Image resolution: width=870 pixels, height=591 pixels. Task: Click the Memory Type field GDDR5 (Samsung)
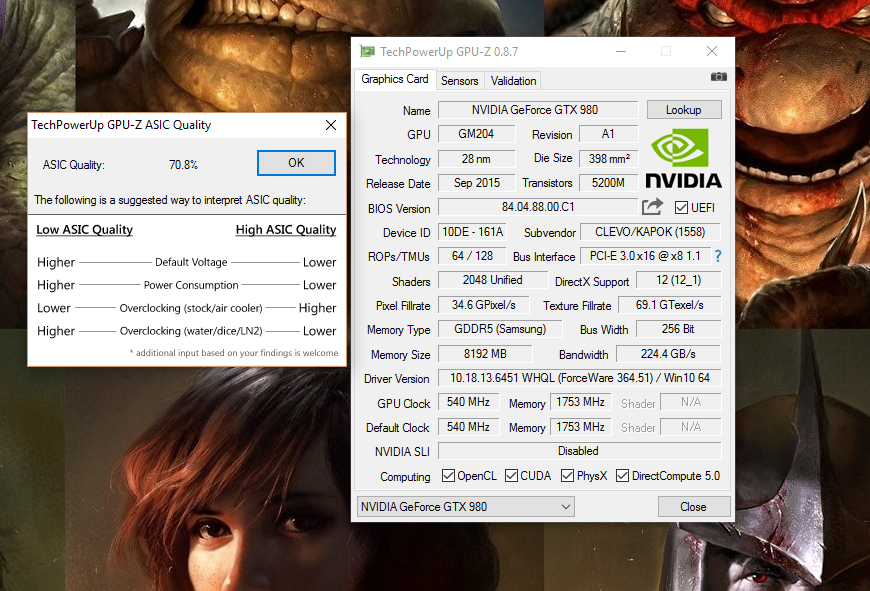(500, 329)
